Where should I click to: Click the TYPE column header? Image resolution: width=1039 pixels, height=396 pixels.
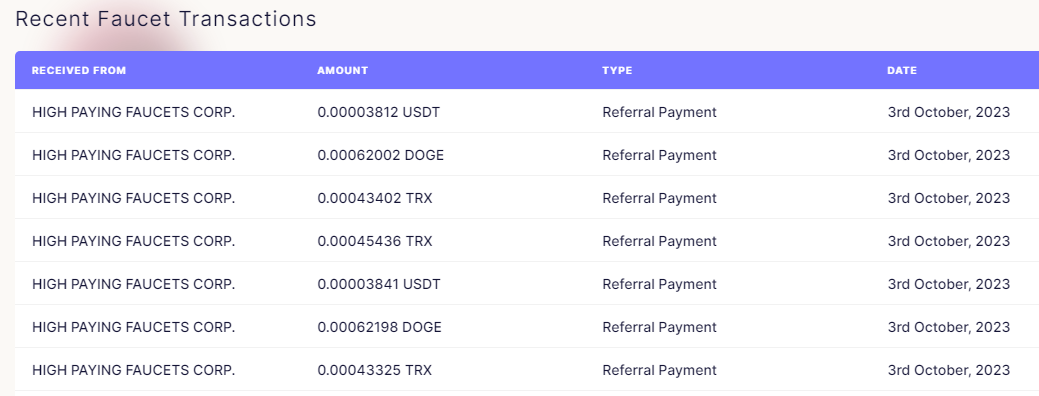coord(617,70)
